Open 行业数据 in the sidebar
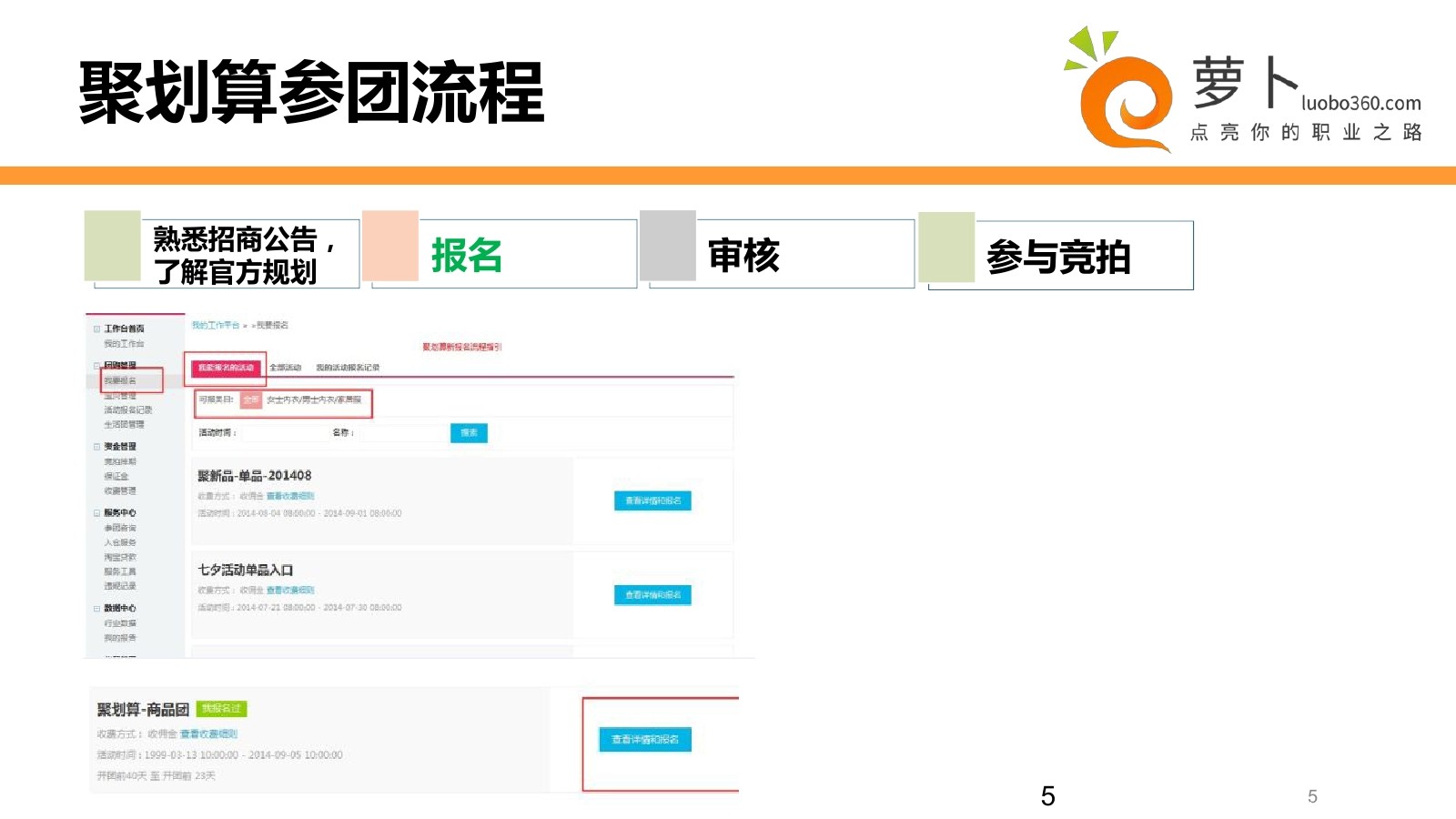Viewport: 1456px width, 819px height. (120, 623)
